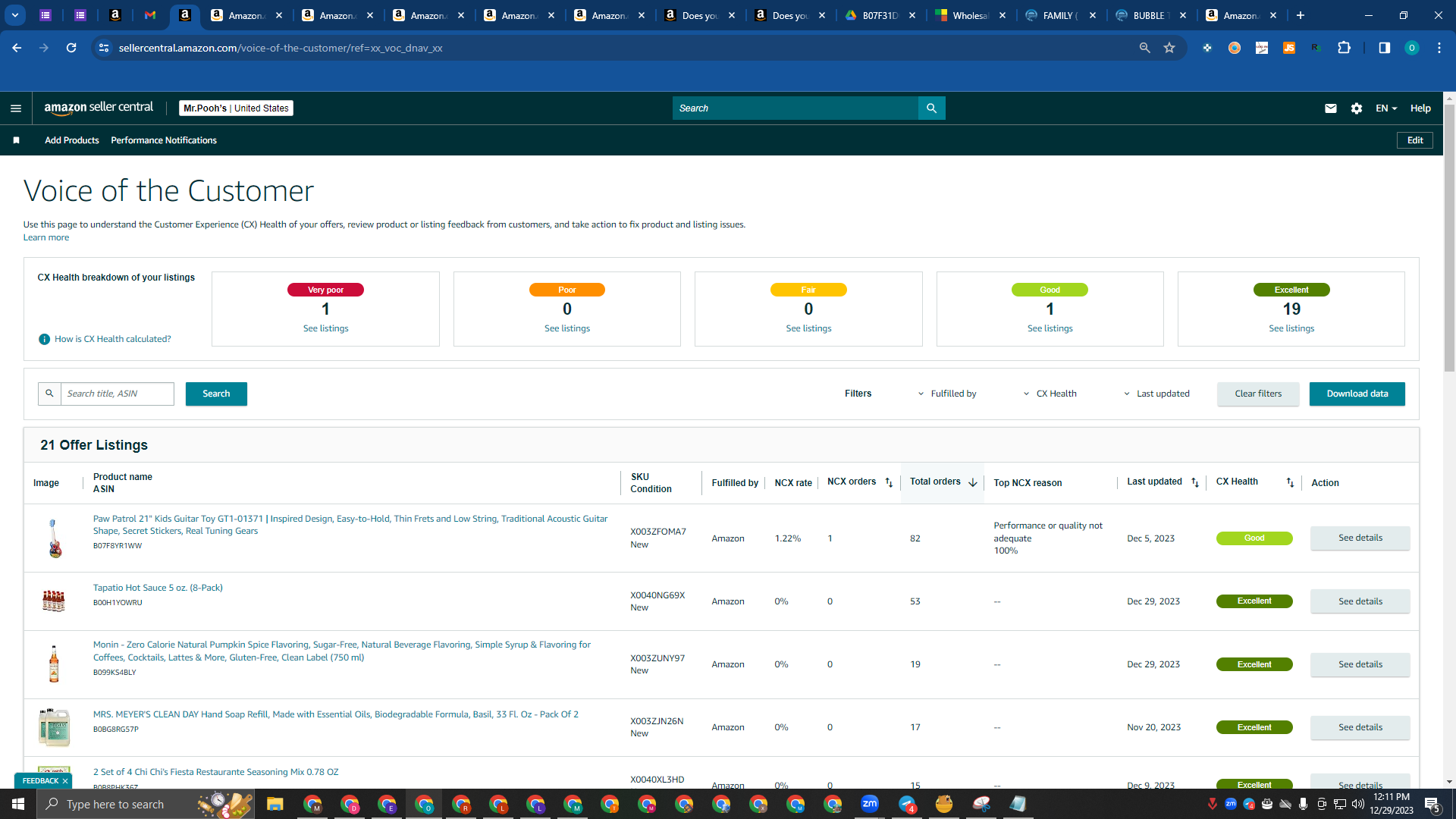This screenshot has width=1456, height=819.
Task: Click the browser address bar URL
Action: point(281,48)
